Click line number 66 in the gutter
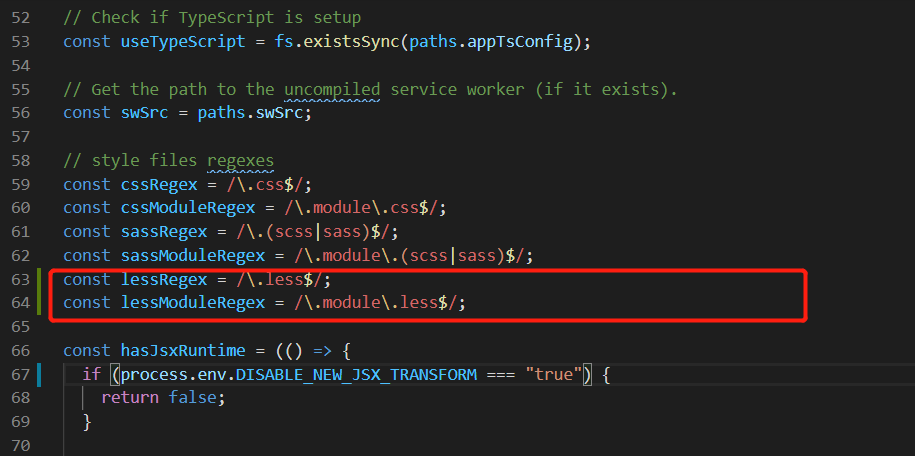This screenshot has height=456, width=915. (20, 351)
